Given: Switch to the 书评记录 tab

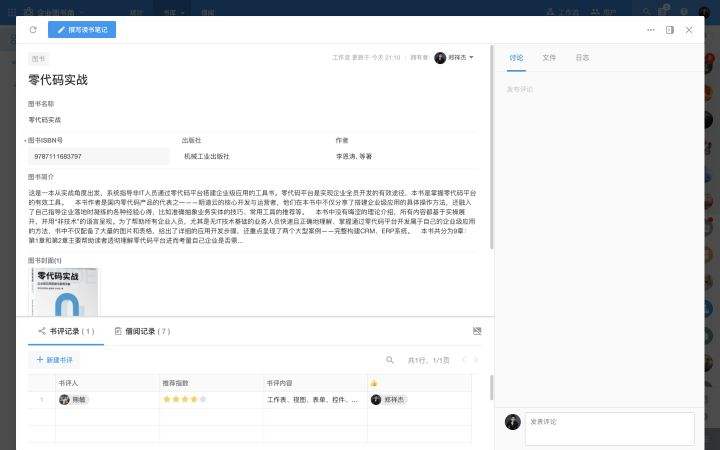Looking at the screenshot, I should tap(66, 331).
